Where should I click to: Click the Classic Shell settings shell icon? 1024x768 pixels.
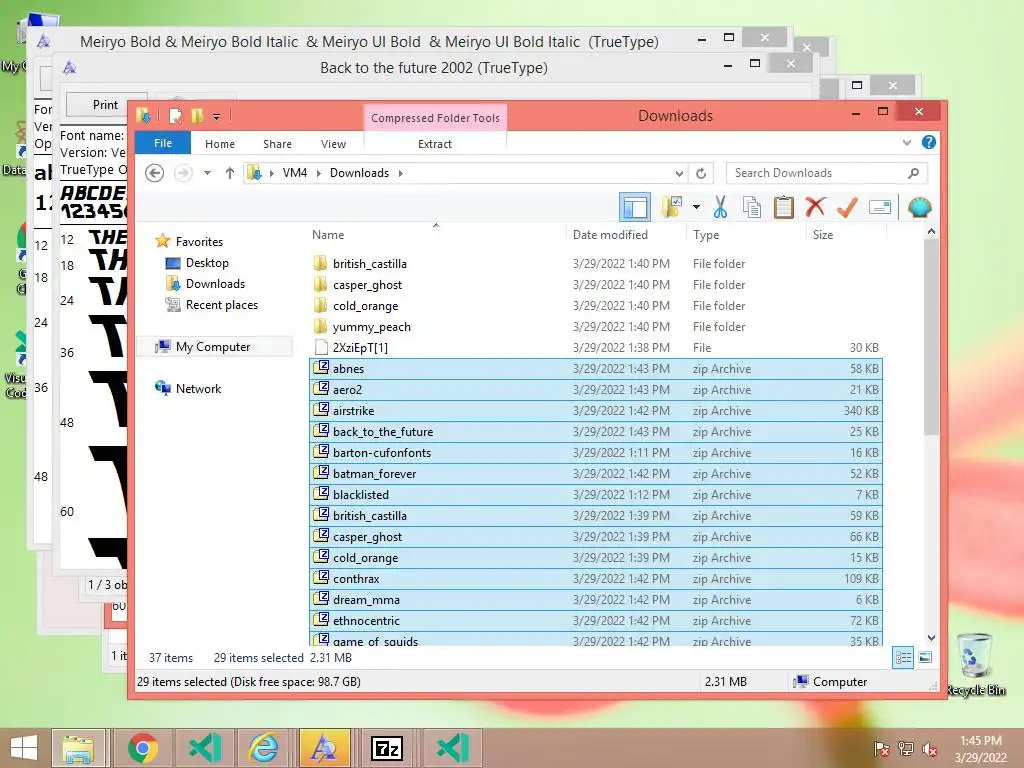point(920,207)
